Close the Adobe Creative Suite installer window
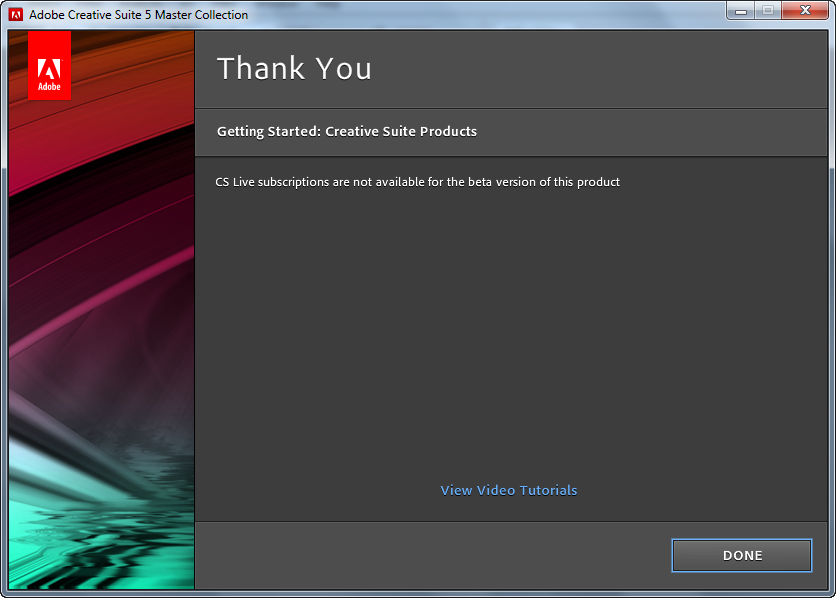This screenshot has width=836, height=598. point(805,11)
